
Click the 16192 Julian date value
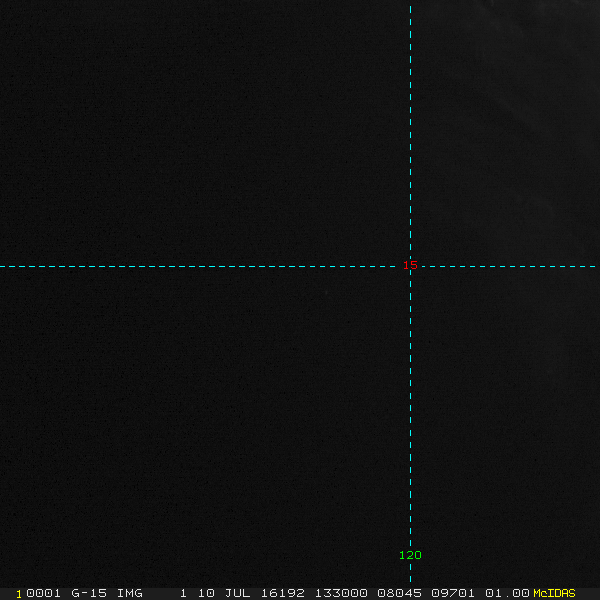(281, 593)
